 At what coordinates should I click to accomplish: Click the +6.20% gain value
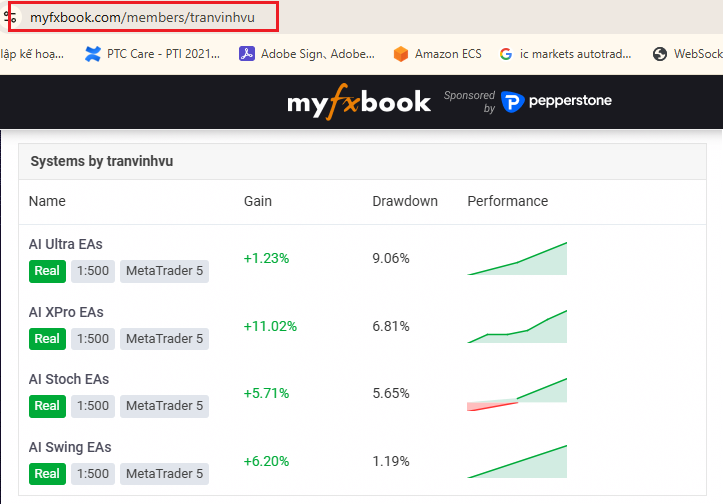[x=266, y=461]
